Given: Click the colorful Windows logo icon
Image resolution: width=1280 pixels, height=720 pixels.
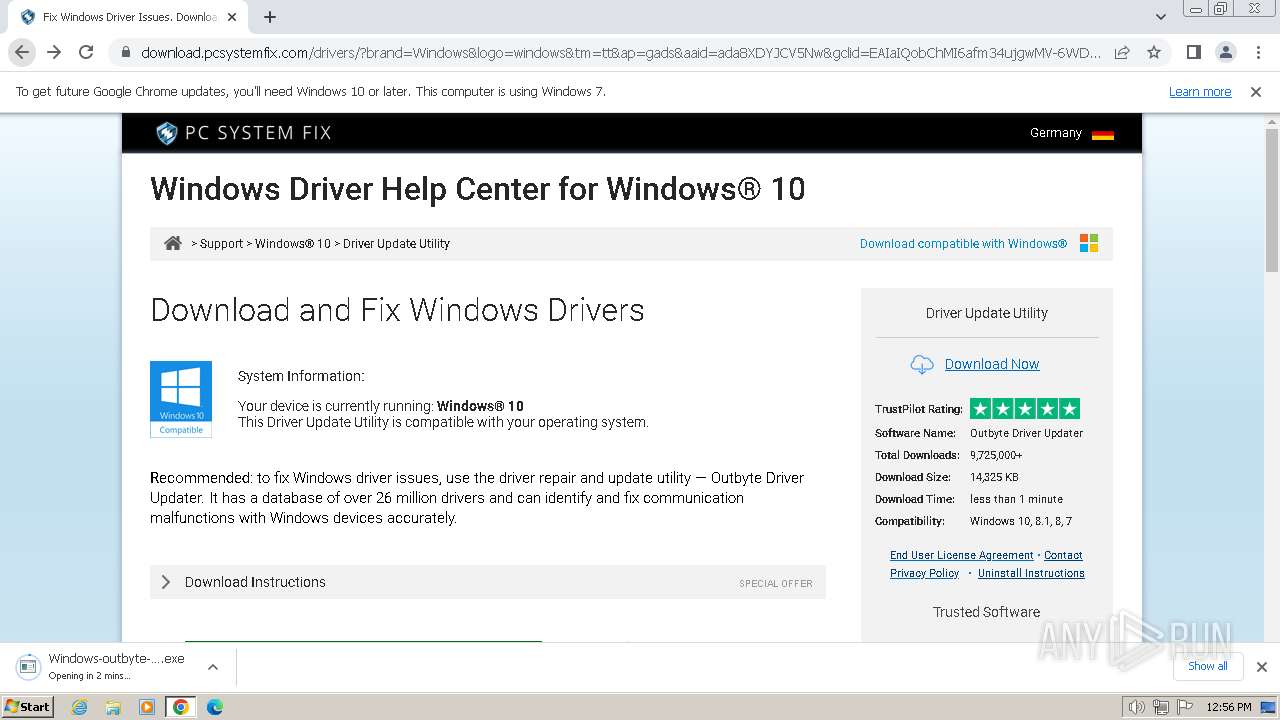Looking at the screenshot, I should pyautogui.click(x=1089, y=243).
